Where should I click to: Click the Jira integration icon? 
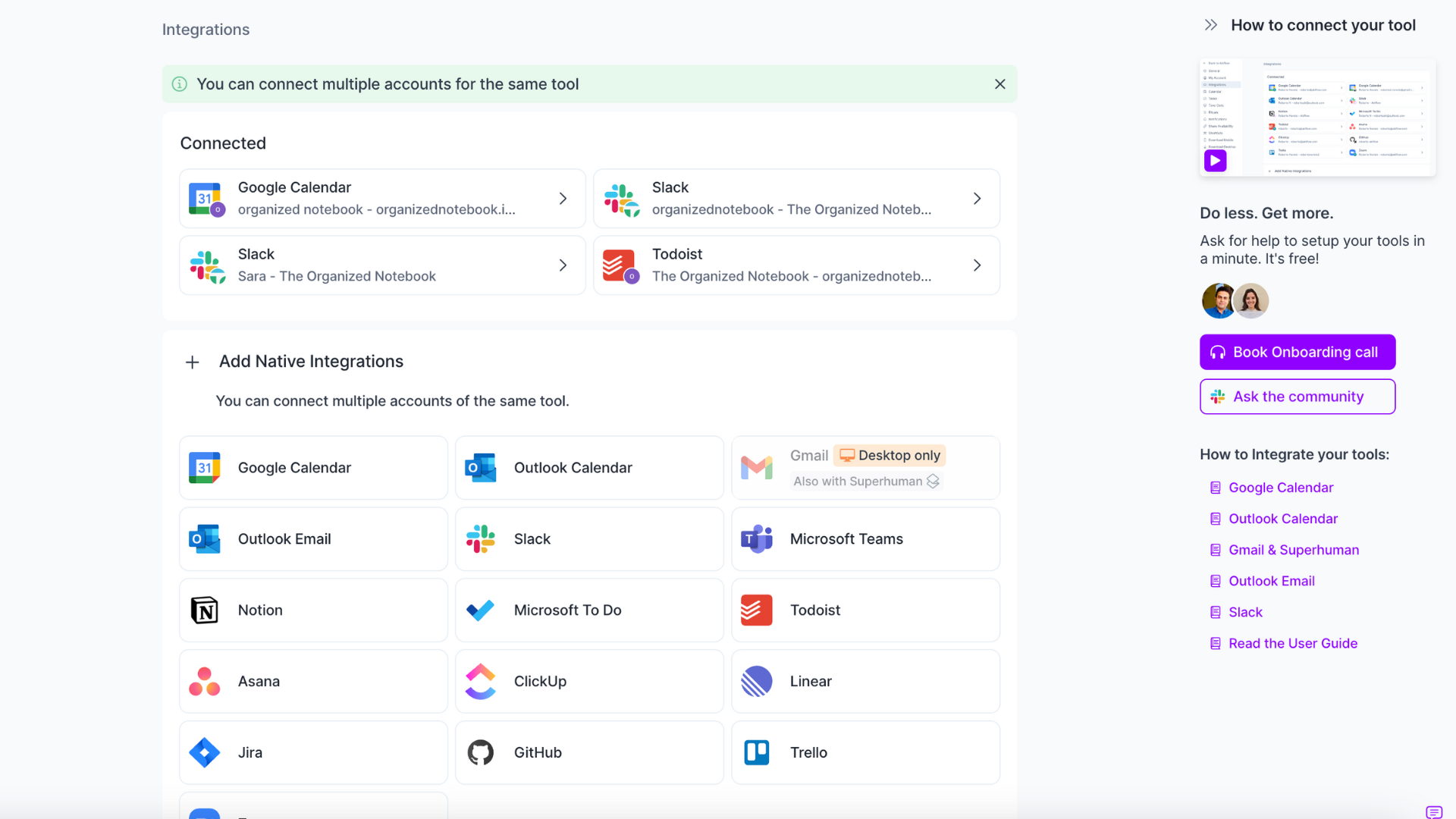tap(204, 752)
